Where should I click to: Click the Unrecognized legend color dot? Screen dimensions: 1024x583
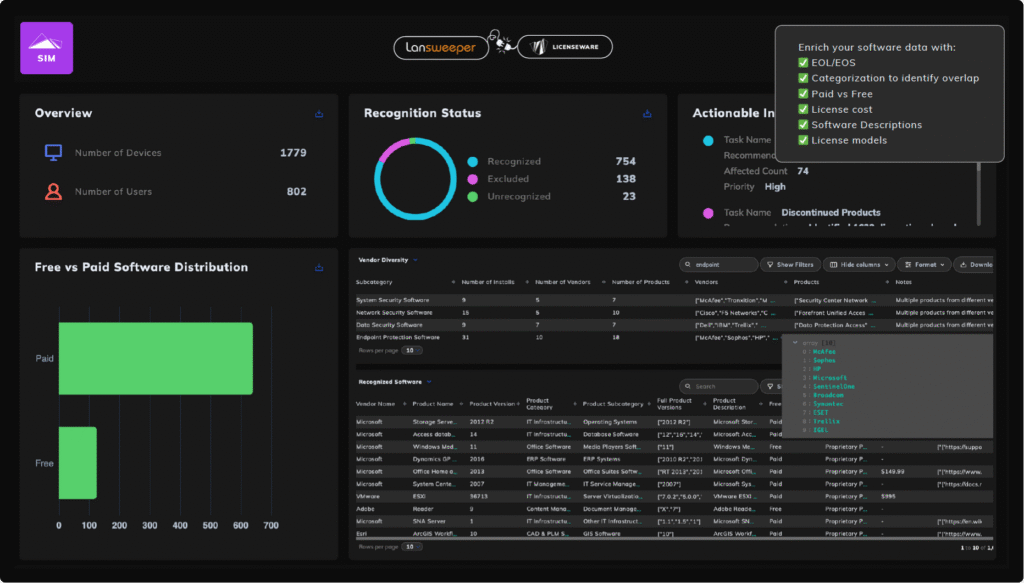(x=473, y=197)
